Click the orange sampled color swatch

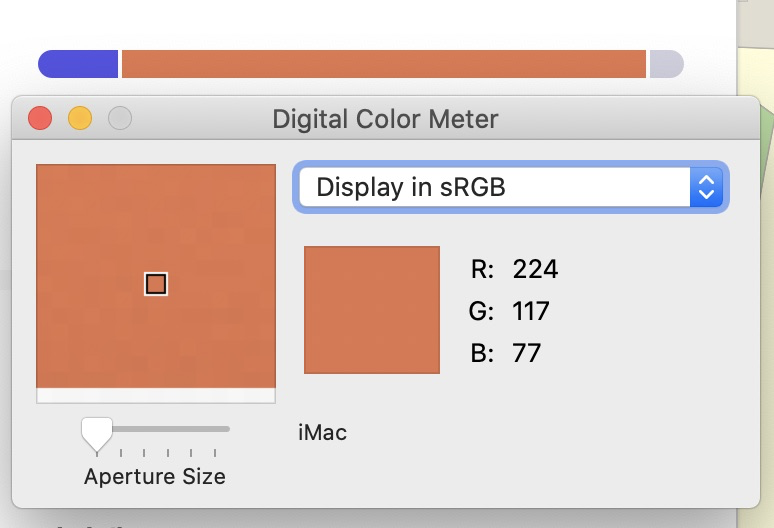(x=372, y=310)
